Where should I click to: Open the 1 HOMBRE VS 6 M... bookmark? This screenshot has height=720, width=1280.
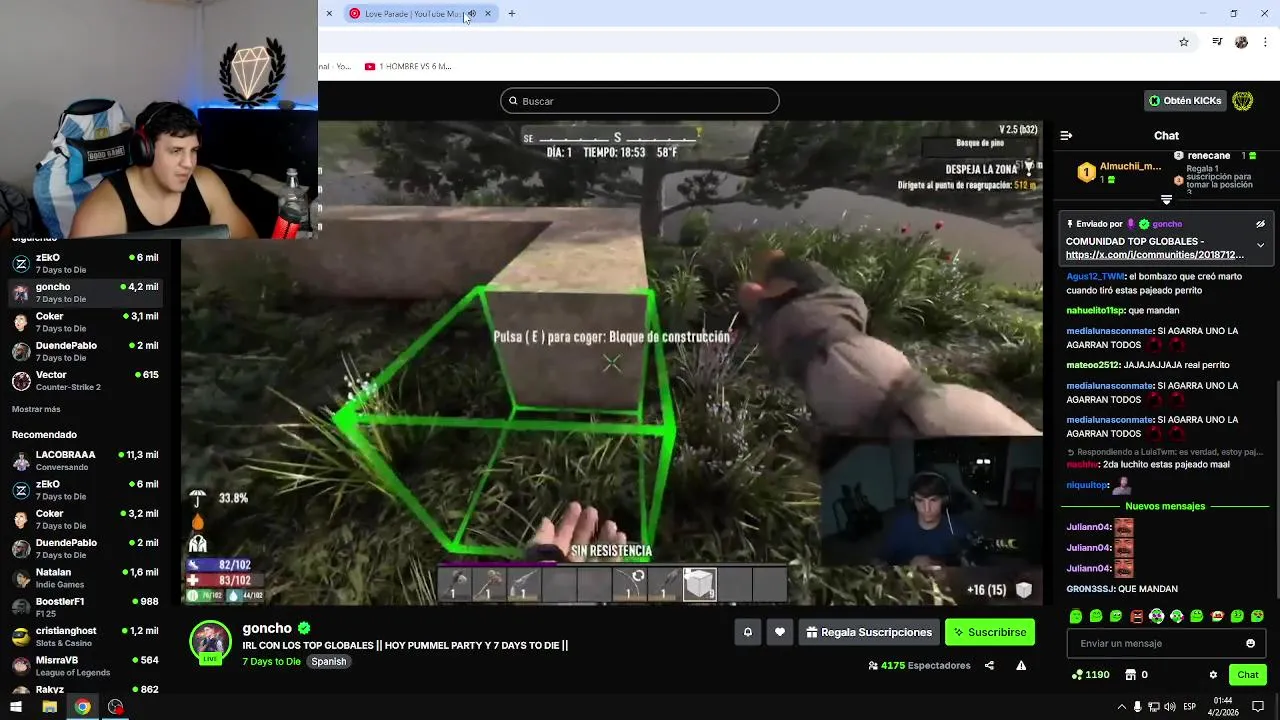pyautogui.click(x=408, y=67)
